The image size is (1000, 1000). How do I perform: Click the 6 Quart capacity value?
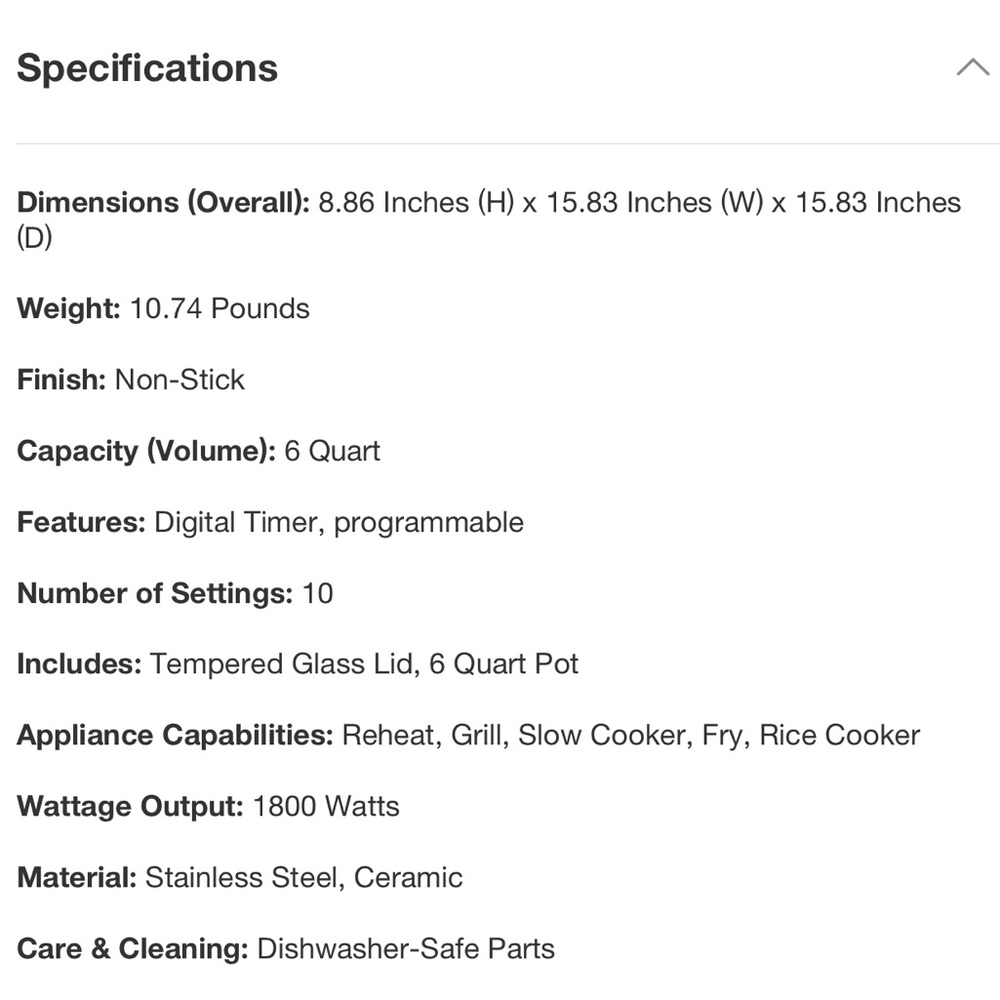(x=332, y=451)
